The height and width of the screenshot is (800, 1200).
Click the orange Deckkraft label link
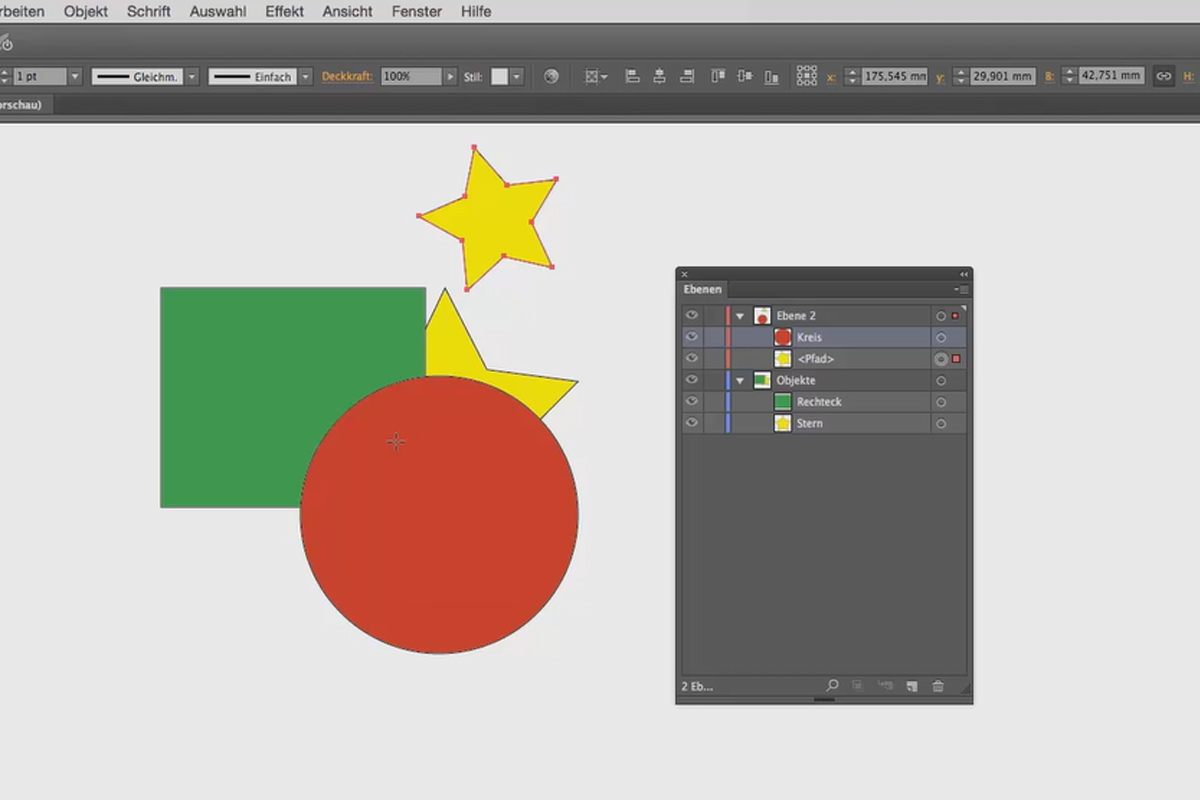tap(347, 76)
